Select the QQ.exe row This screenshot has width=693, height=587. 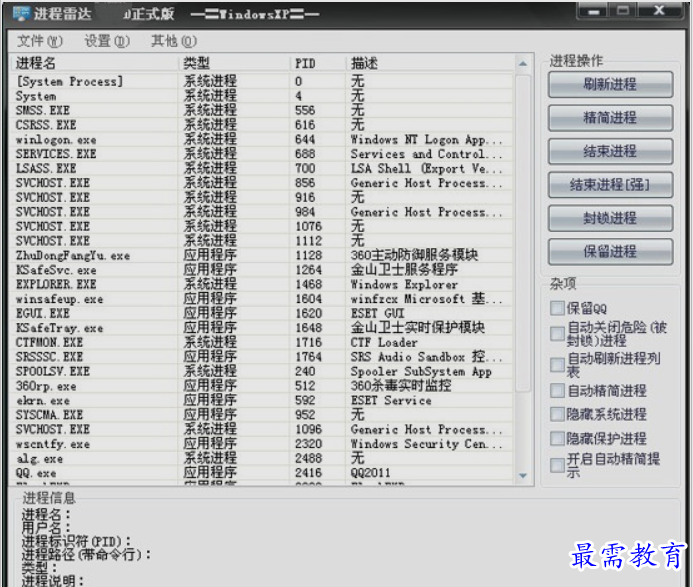[x=262, y=473]
